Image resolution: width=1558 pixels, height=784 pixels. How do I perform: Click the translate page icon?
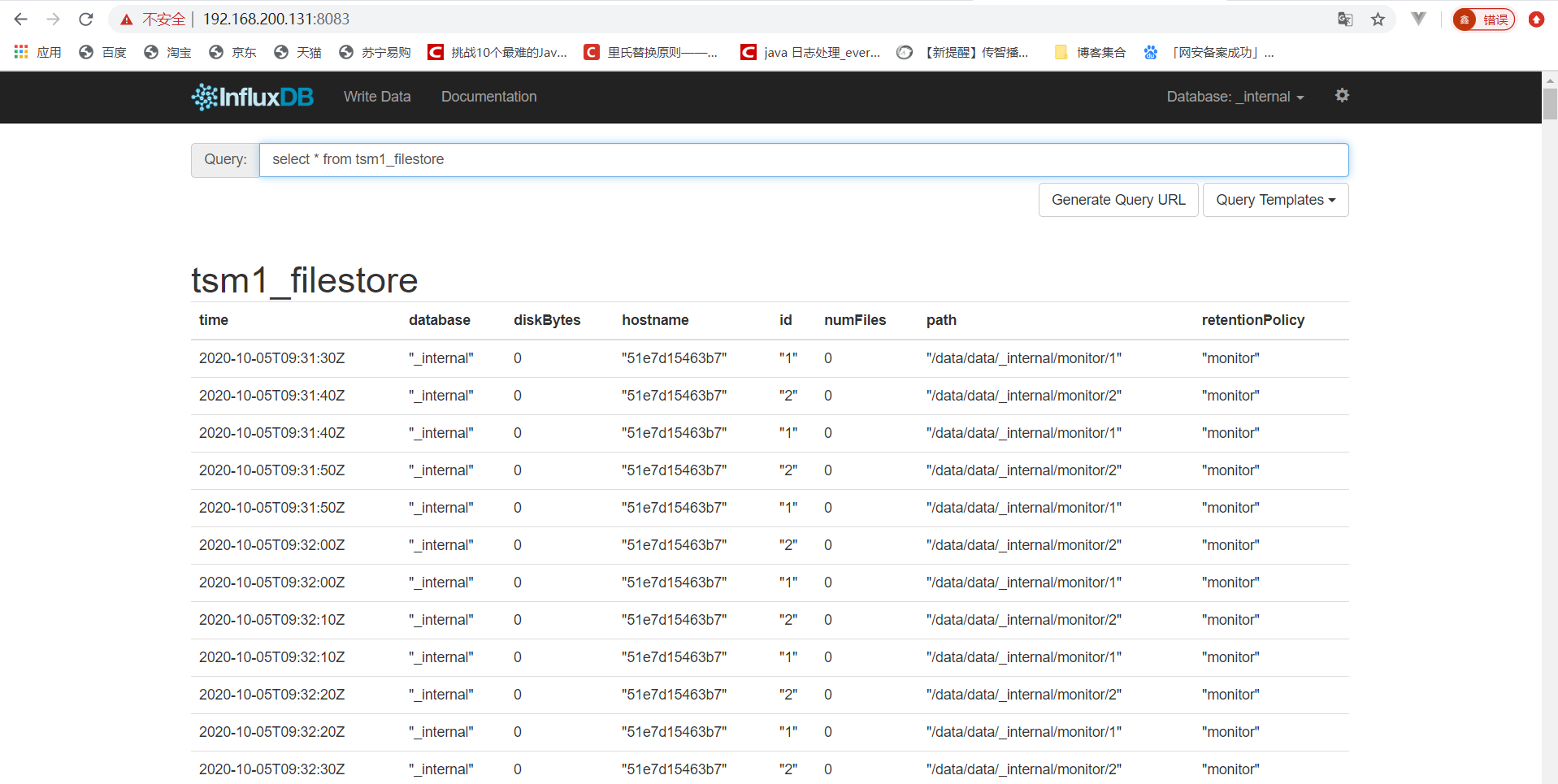pyautogui.click(x=1345, y=19)
